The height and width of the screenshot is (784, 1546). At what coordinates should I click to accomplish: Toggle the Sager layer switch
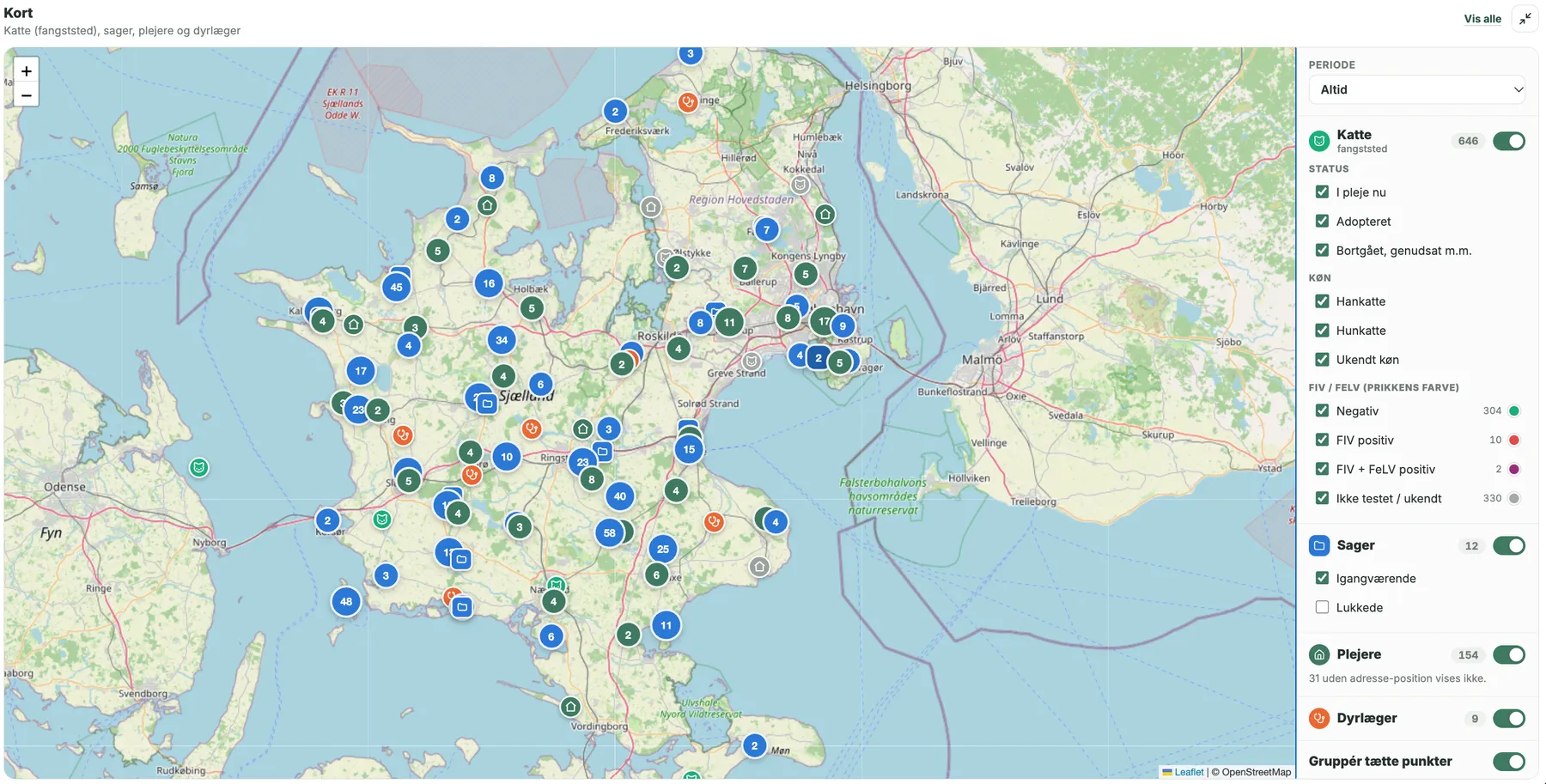(1509, 545)
